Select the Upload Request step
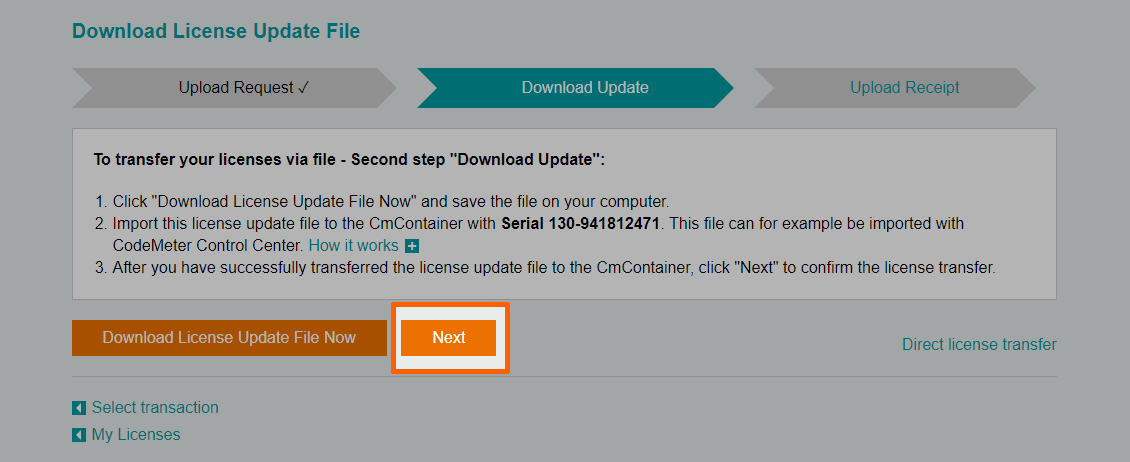The width and height of the screenshot is (1130, 462). [236, 88]
